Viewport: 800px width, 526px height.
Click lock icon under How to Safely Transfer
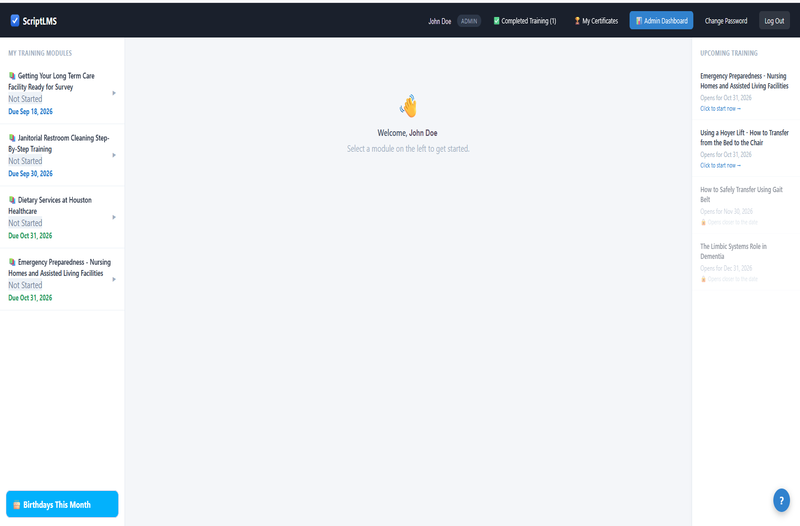tap(703, 222)
